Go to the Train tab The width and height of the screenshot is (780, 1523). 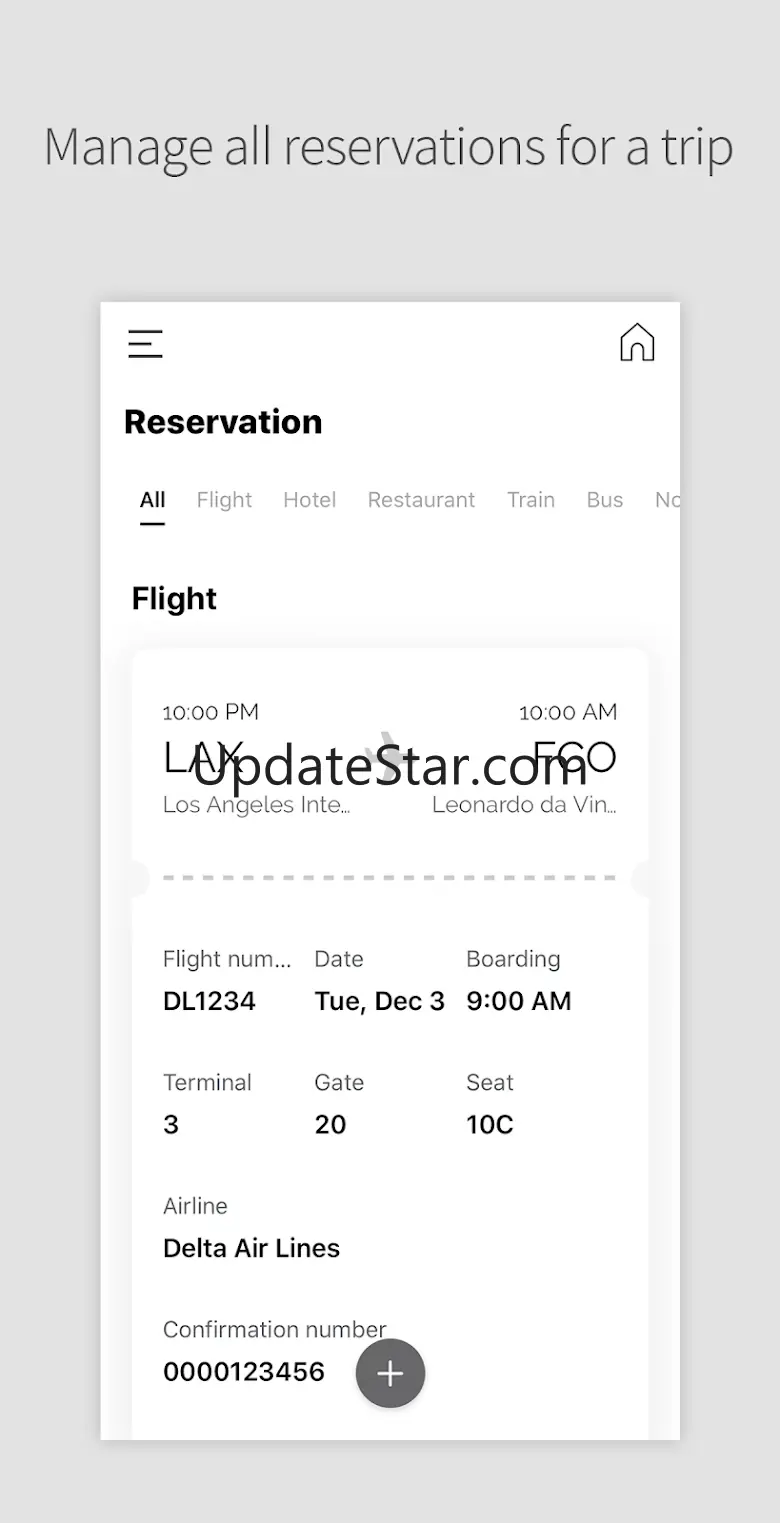530,500
